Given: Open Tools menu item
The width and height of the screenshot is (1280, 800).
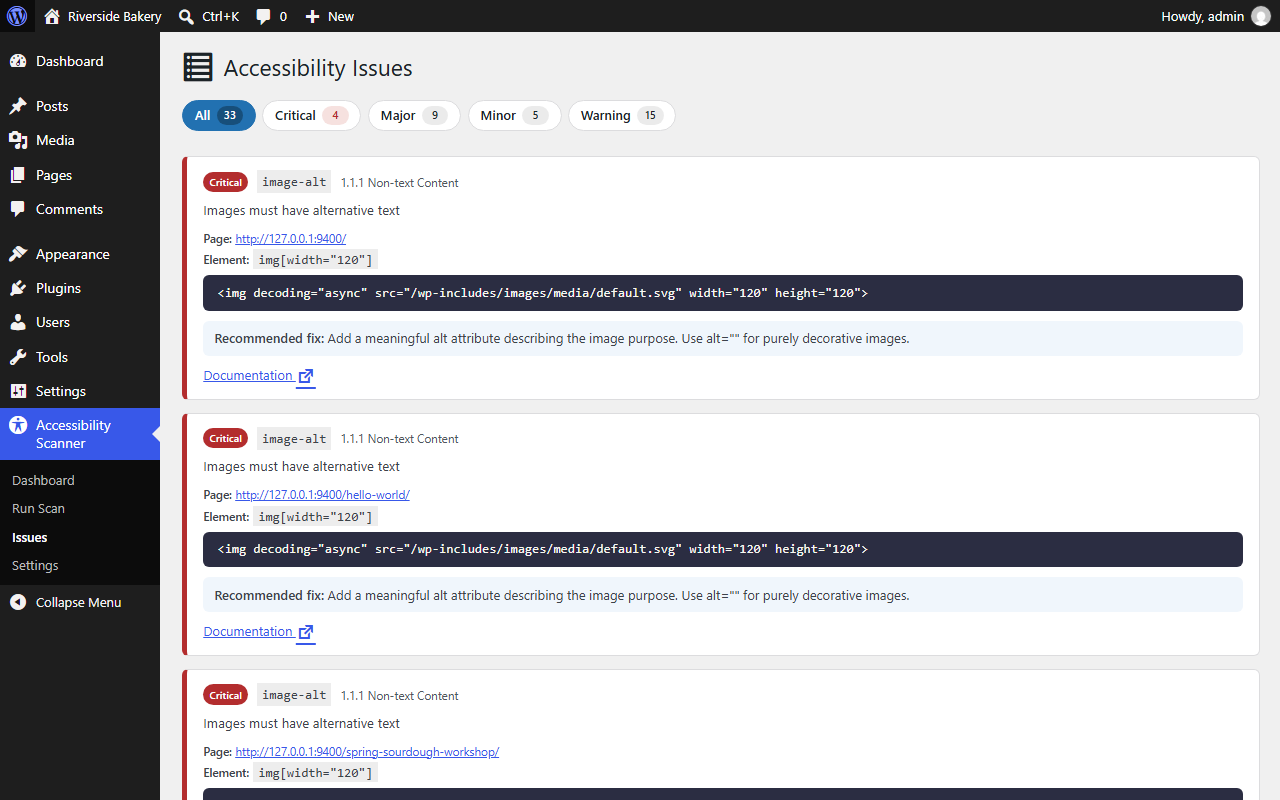Looking at the screenshot, I should pos(80,357).
